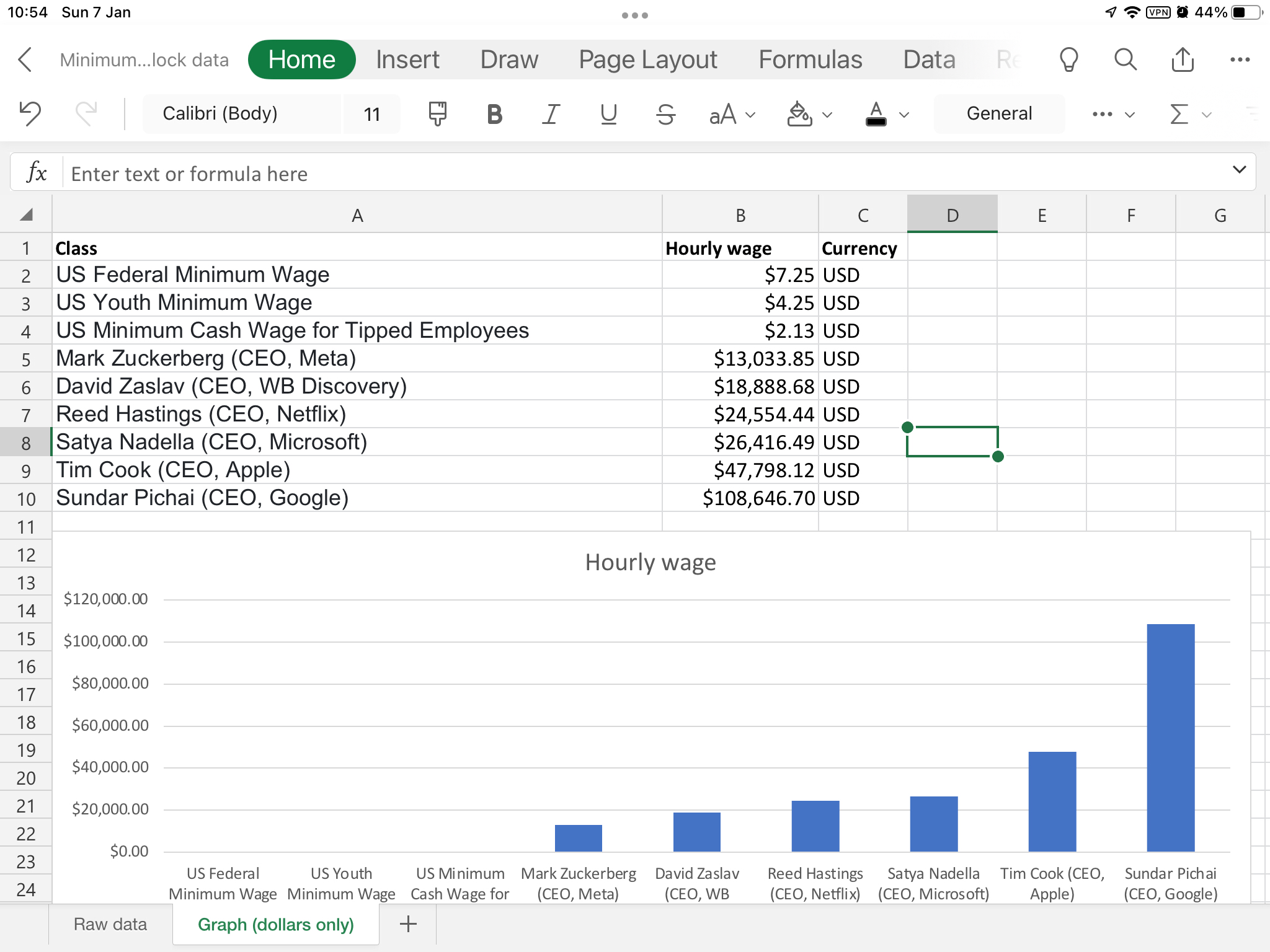Select the font size 11 box
This screenshot has height=952, width=1270.
[x=371, y=113]
